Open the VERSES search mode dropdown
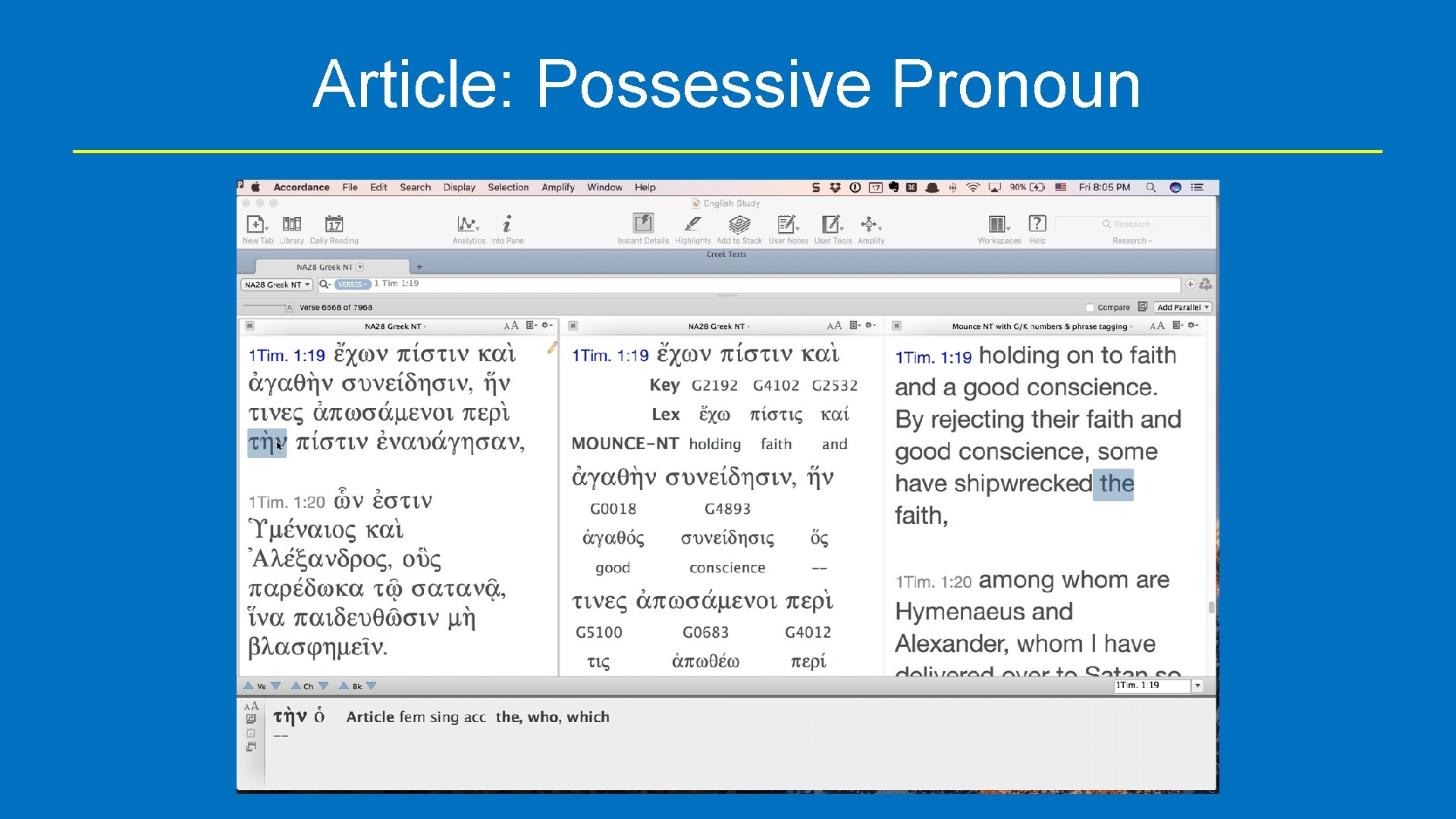This screenshot has width=1456, height=819. tap(353, 284)
